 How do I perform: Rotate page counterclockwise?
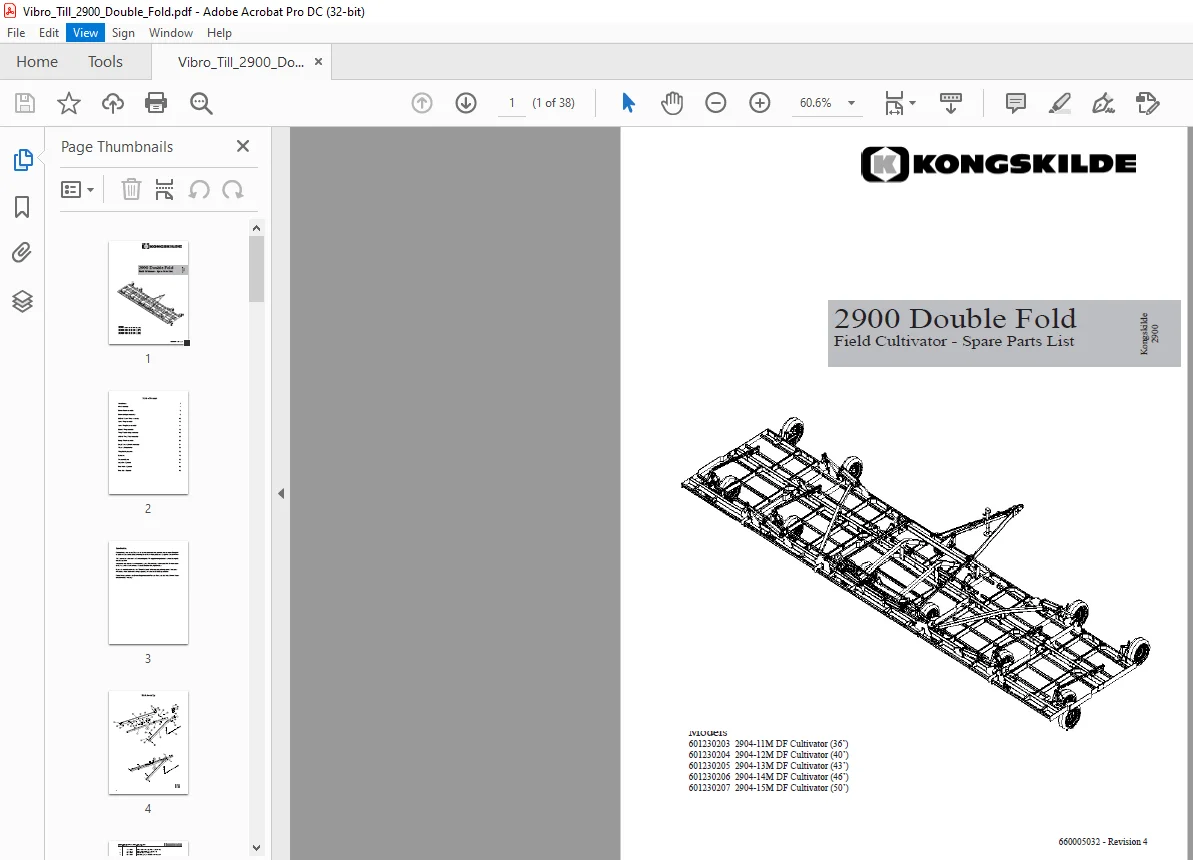(x=199, y=190)
